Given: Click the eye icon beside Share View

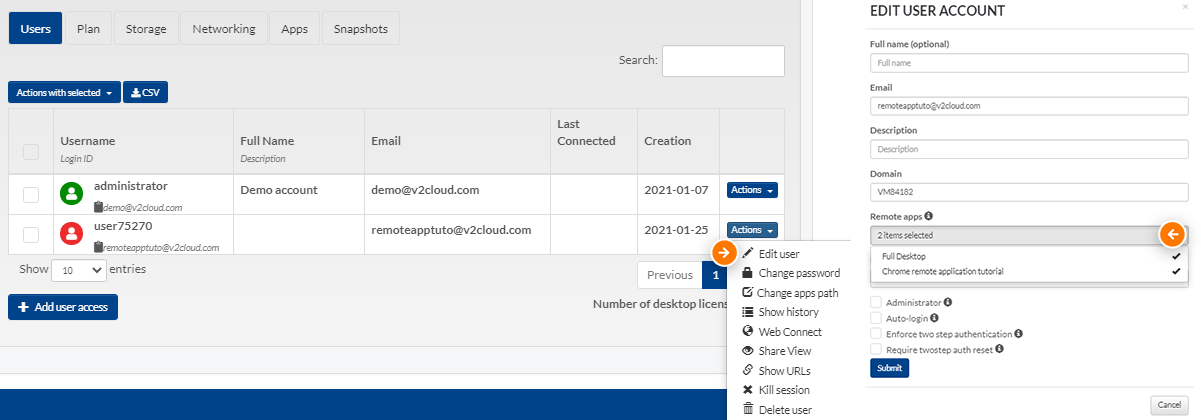Looking at the screenshot, I should click(748, 351).
